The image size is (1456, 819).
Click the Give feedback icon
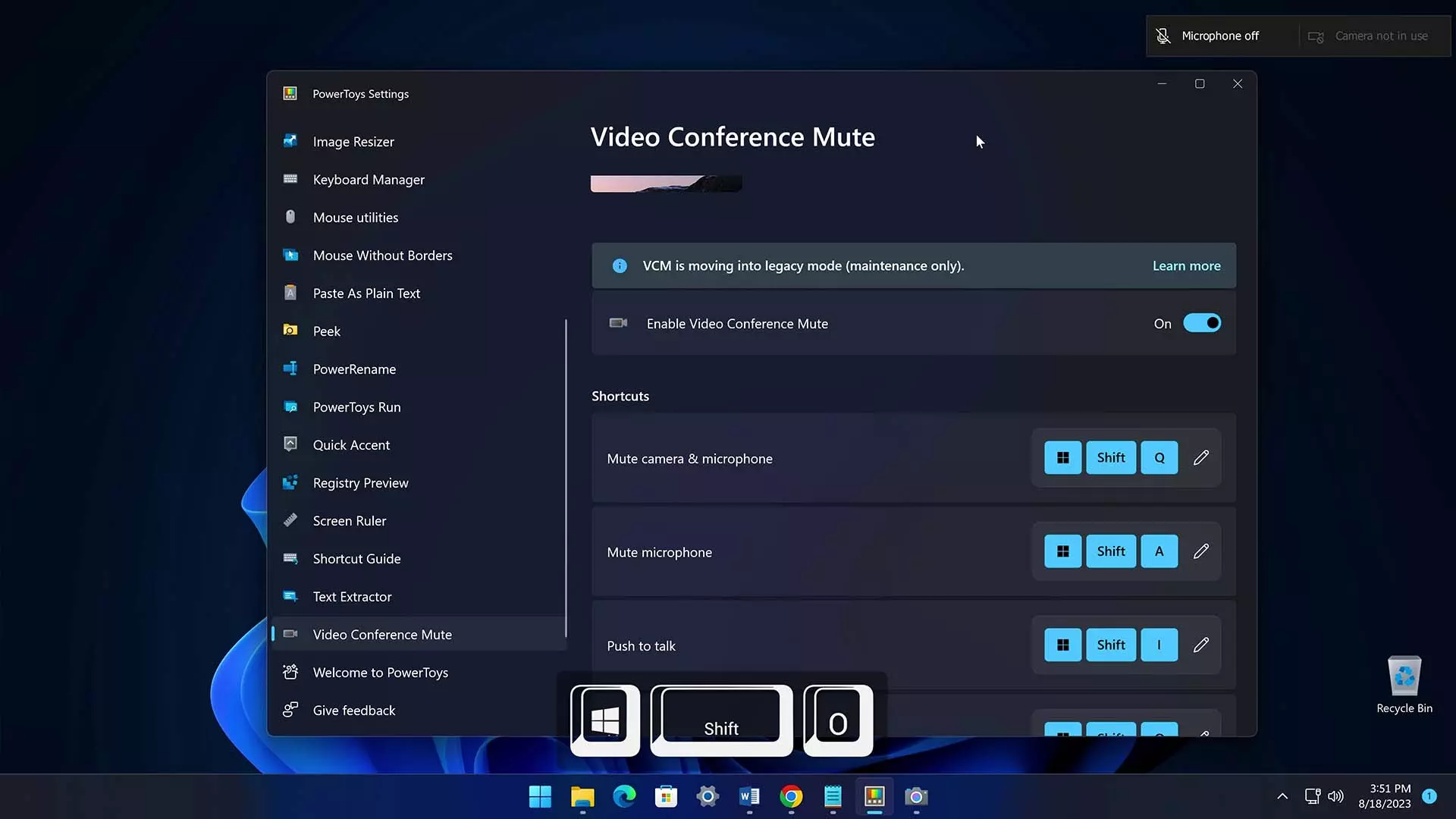pyautogui.click(x=290, y=710)
